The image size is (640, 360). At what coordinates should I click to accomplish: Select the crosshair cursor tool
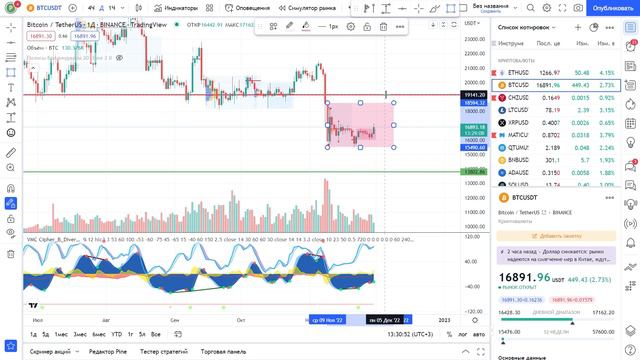(x=11, y=27)
